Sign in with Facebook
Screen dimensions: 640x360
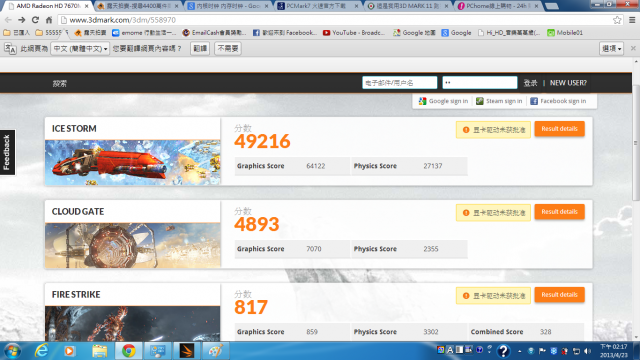(558, 101)
